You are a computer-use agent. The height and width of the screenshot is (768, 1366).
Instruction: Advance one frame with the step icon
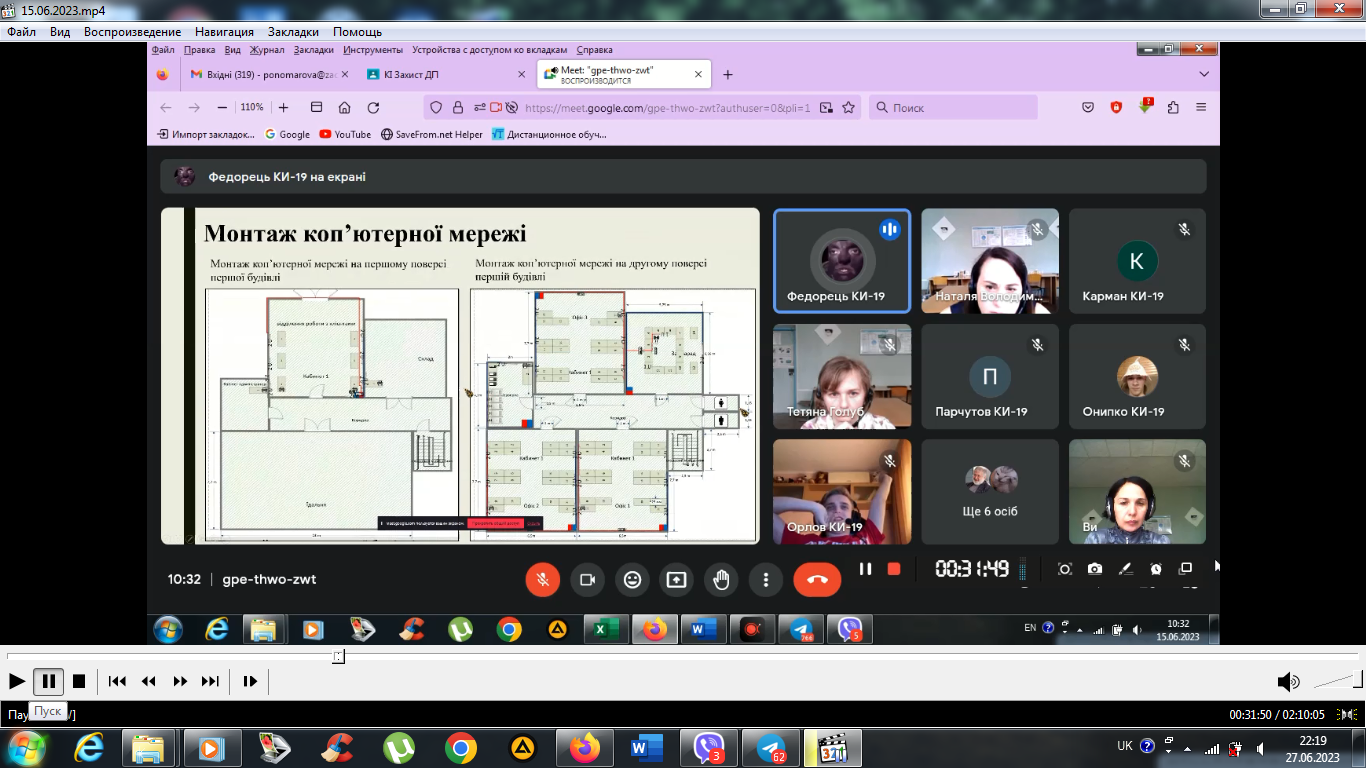250,681
